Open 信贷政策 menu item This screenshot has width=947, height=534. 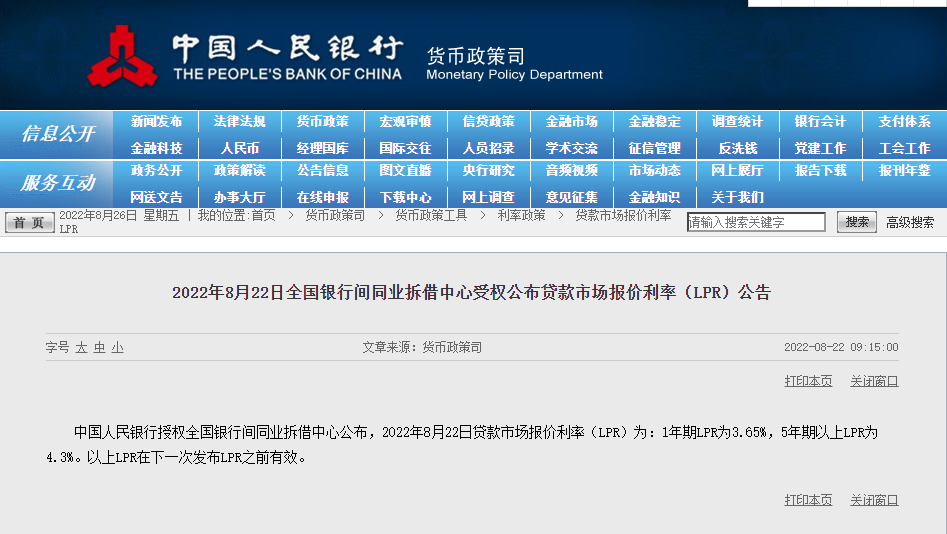[x=489, y=121]
